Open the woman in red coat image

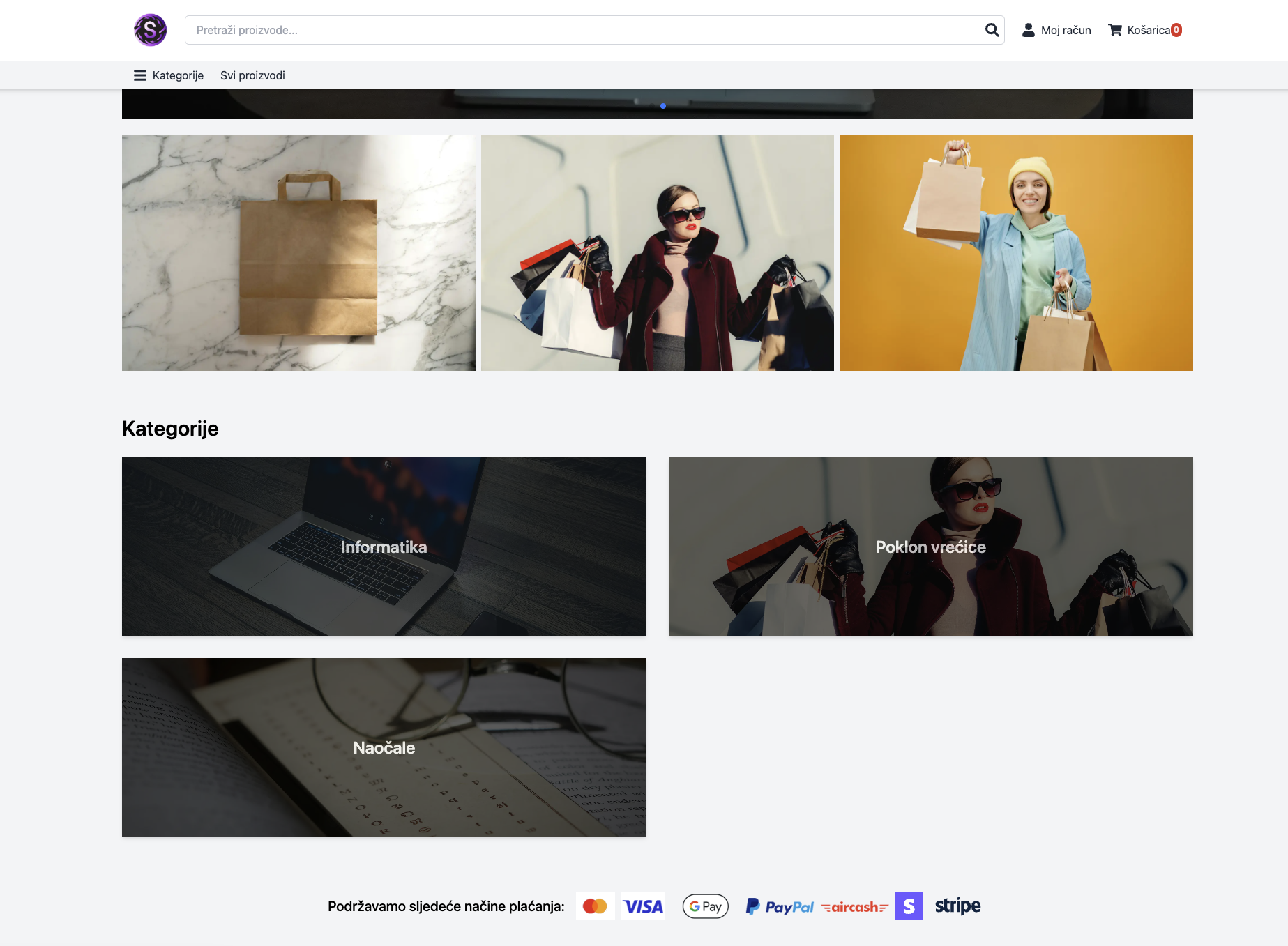coord(658,253)
